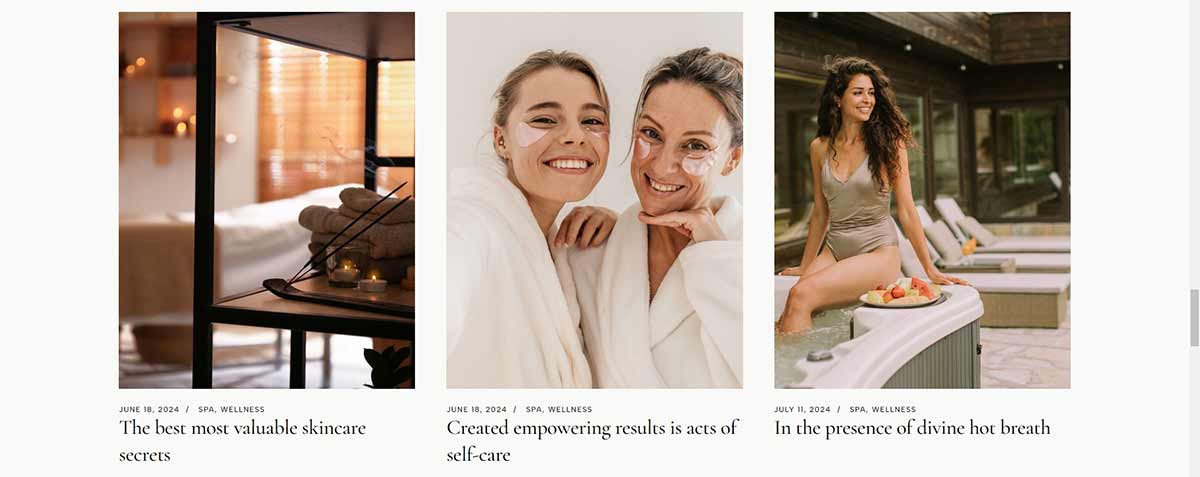Open the two women in bathrobes thumbnail
The width and height of the screenshot is (1200, 477).
(x=595, y=200)
